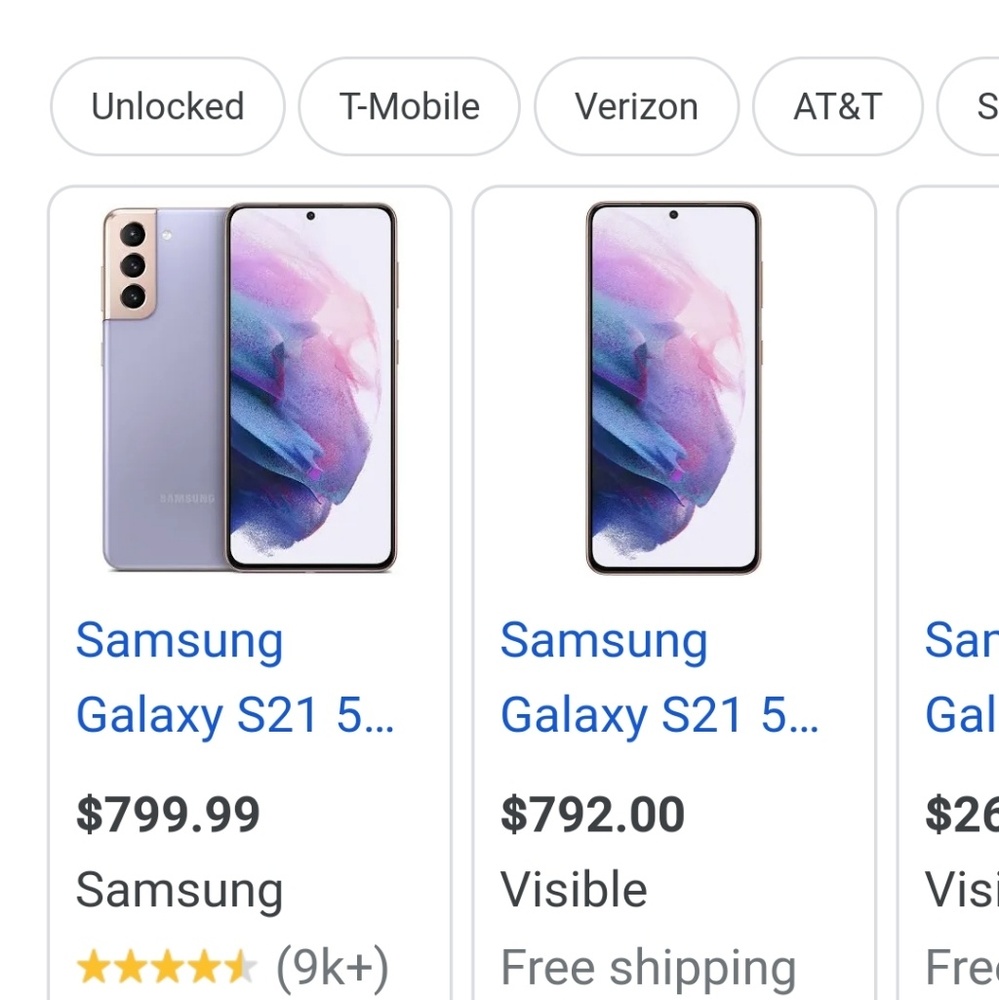Apply the Verizon filter chip

click(636, 106)
